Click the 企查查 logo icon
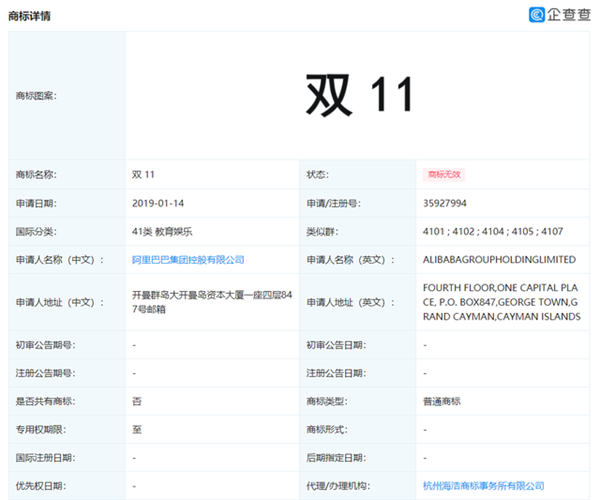 (537, 15)
